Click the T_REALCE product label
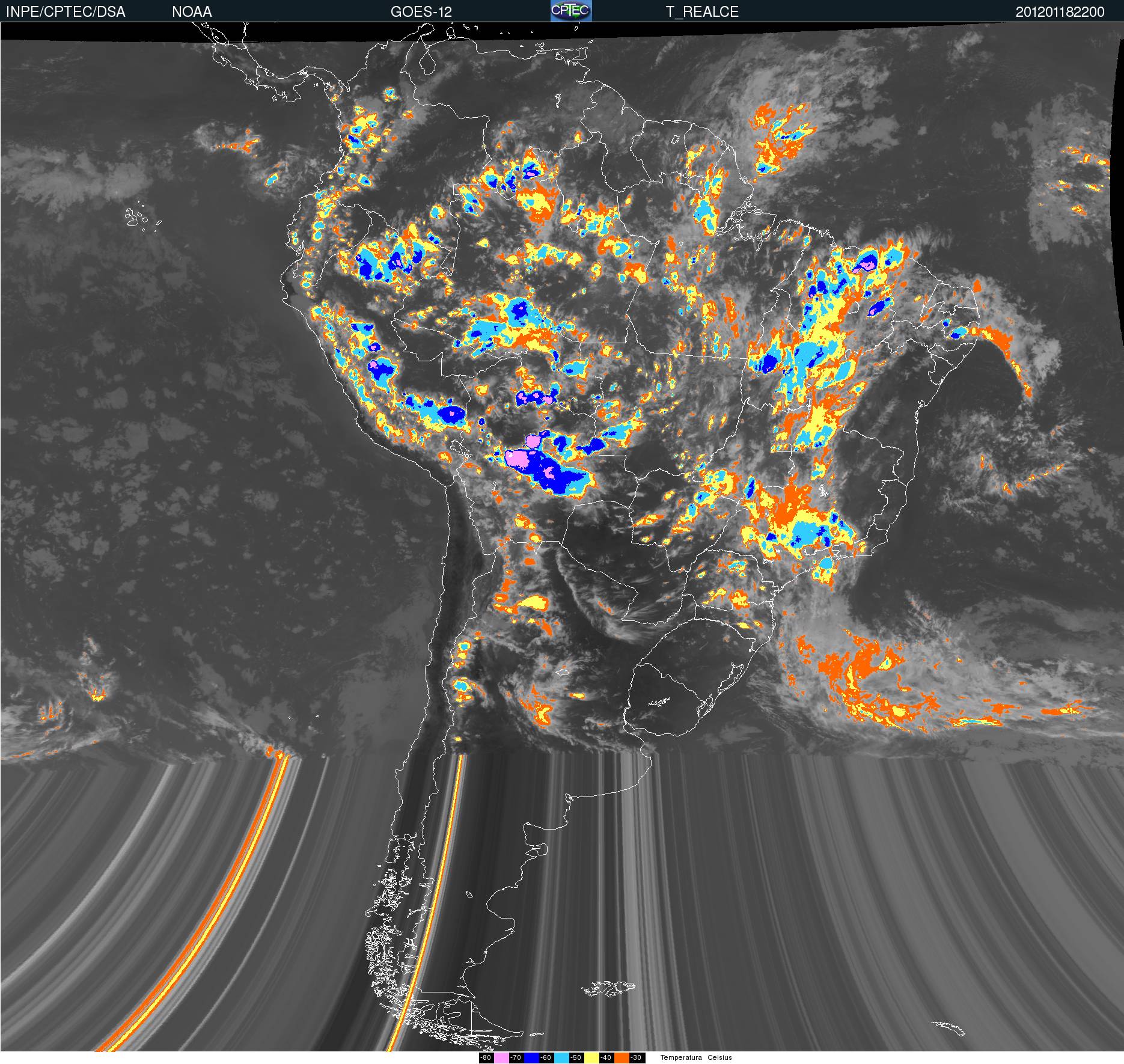This screenshot has width=1124, height=1064. click(x=702, y=11)
